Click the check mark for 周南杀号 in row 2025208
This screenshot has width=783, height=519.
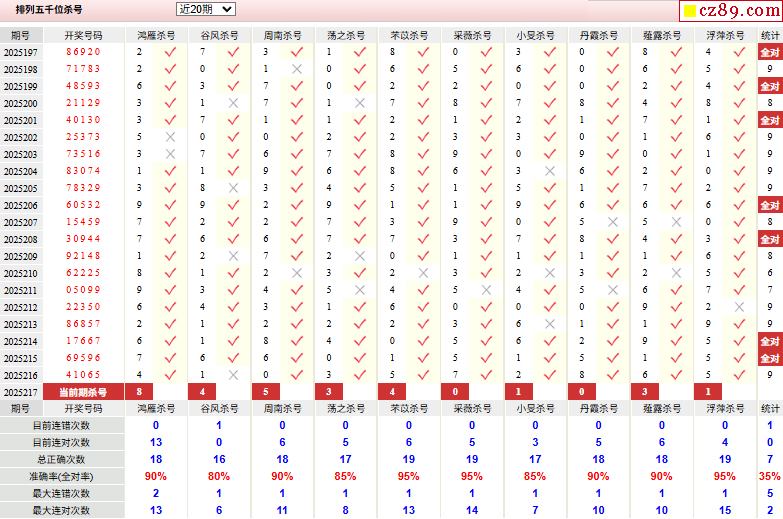[297, 239]
